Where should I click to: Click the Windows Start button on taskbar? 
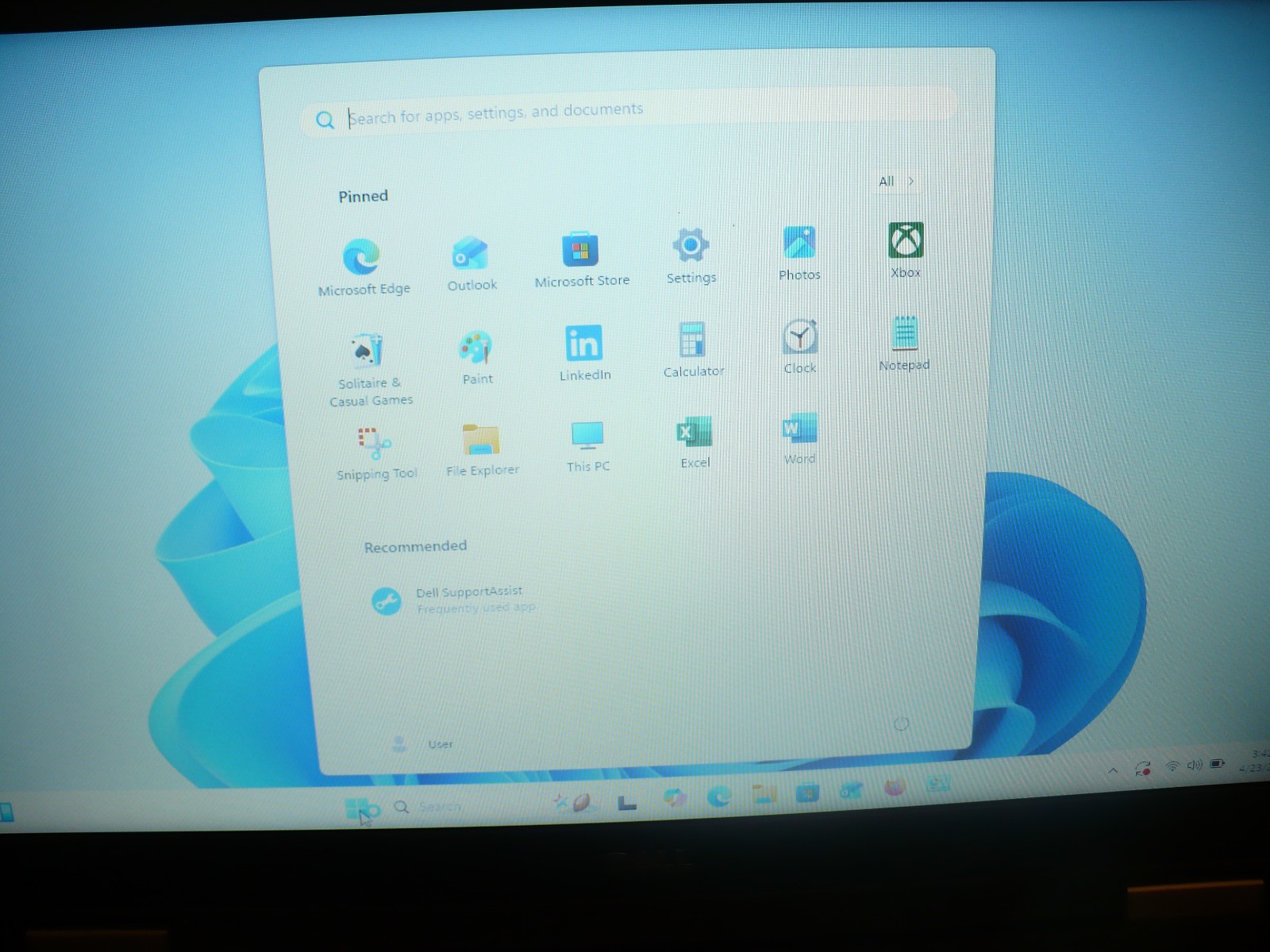coord(357,808)
